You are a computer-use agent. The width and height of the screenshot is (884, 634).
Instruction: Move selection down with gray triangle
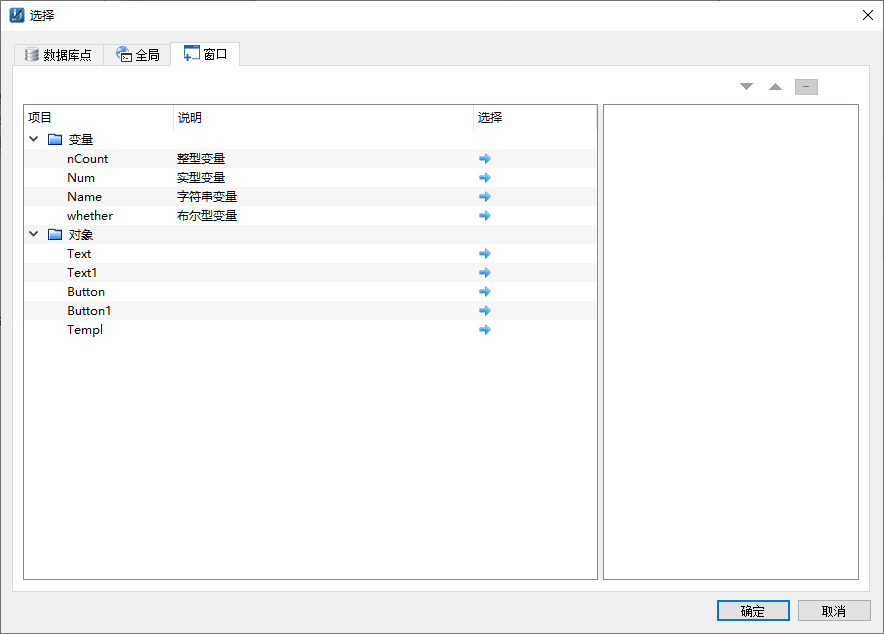pyautogui.click(x=746, y=87)
